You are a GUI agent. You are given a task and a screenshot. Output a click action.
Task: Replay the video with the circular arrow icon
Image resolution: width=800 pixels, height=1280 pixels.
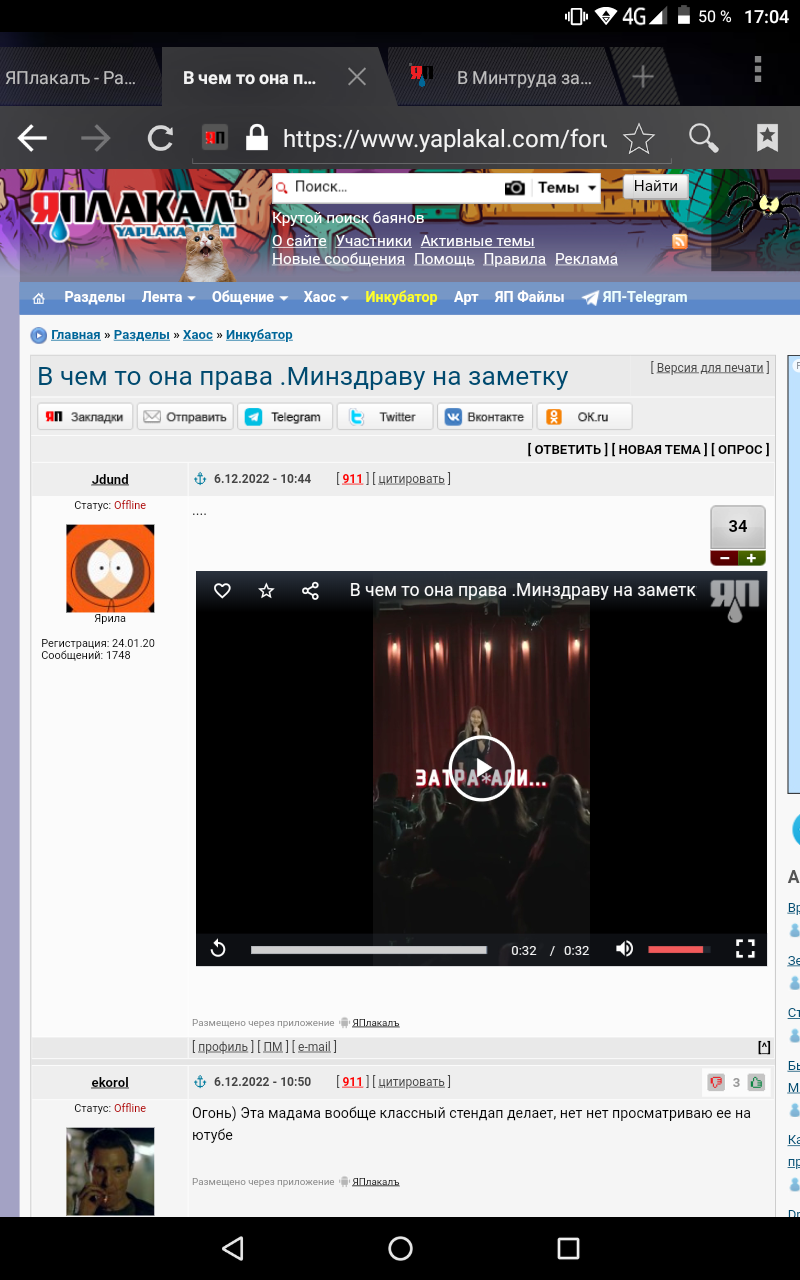coord(218,949)
